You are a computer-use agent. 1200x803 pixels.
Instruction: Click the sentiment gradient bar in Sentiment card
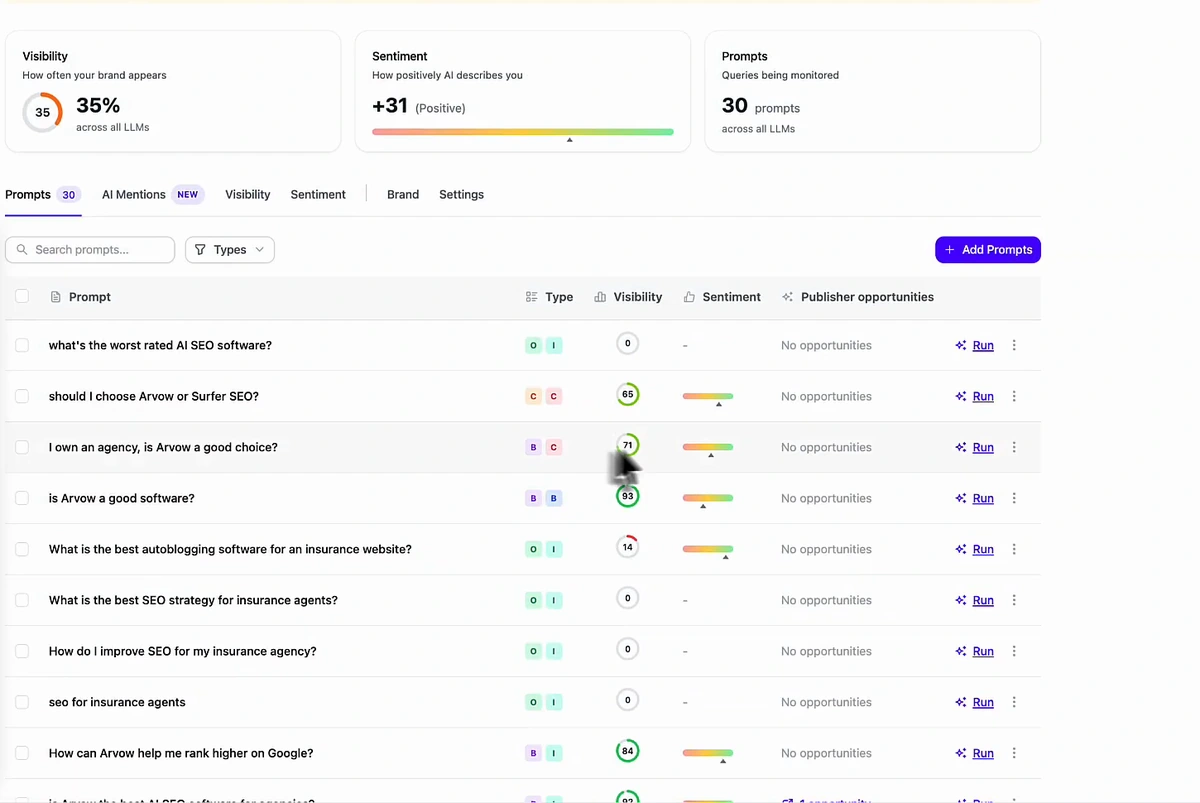523,131
